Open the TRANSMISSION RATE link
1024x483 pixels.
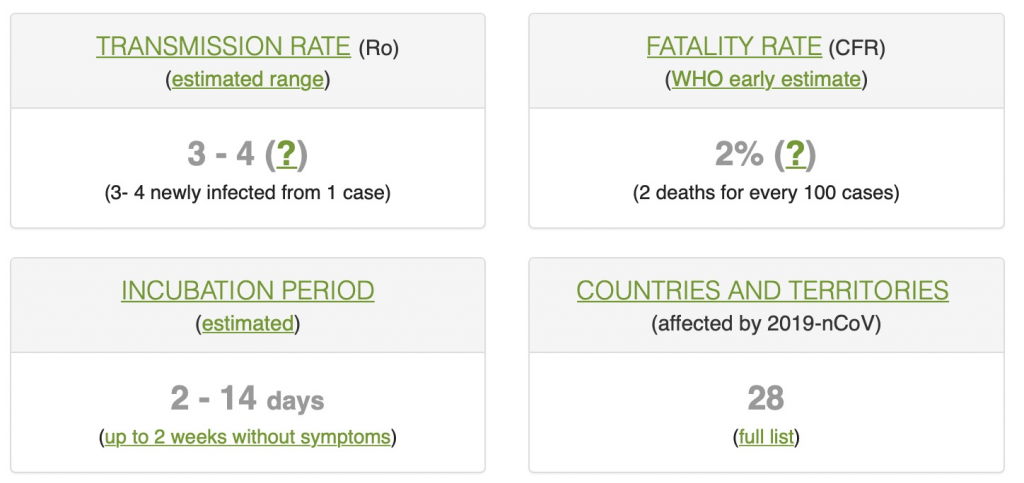(223, 46)
